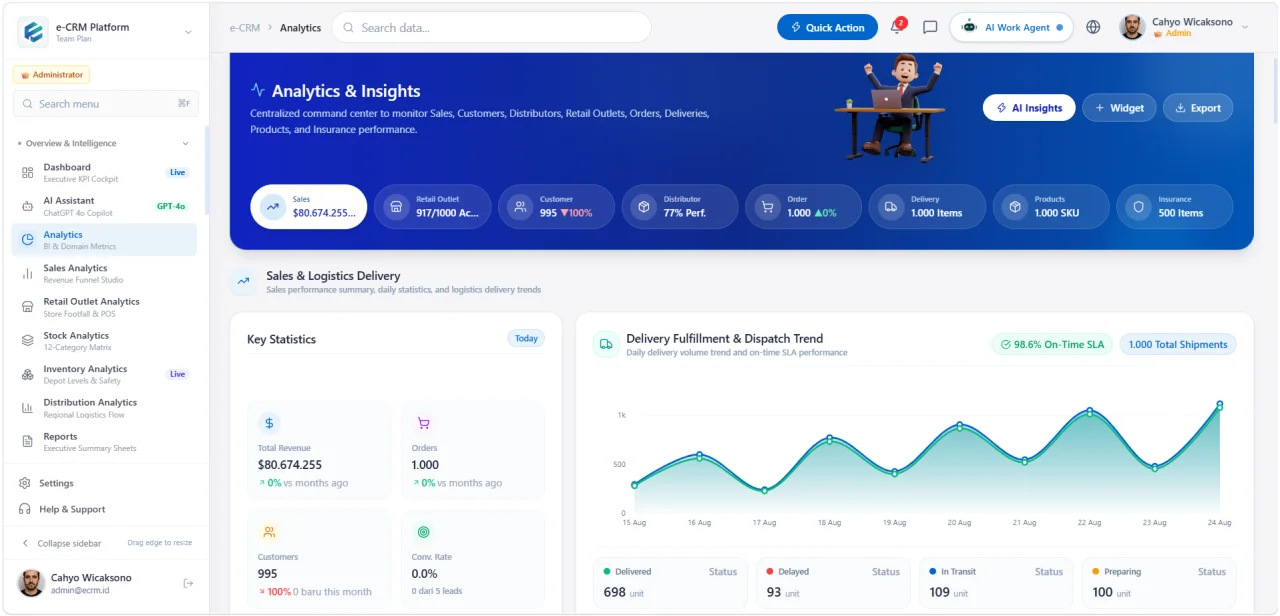1280x616 pixels.
Task: Click the AI Insights button
Action: [1029, 108]
